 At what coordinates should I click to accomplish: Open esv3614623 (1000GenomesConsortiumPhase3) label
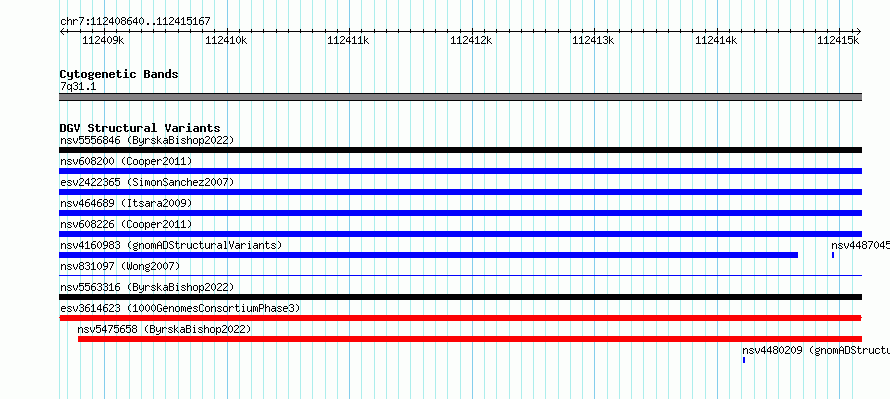[x=180, y=308]
